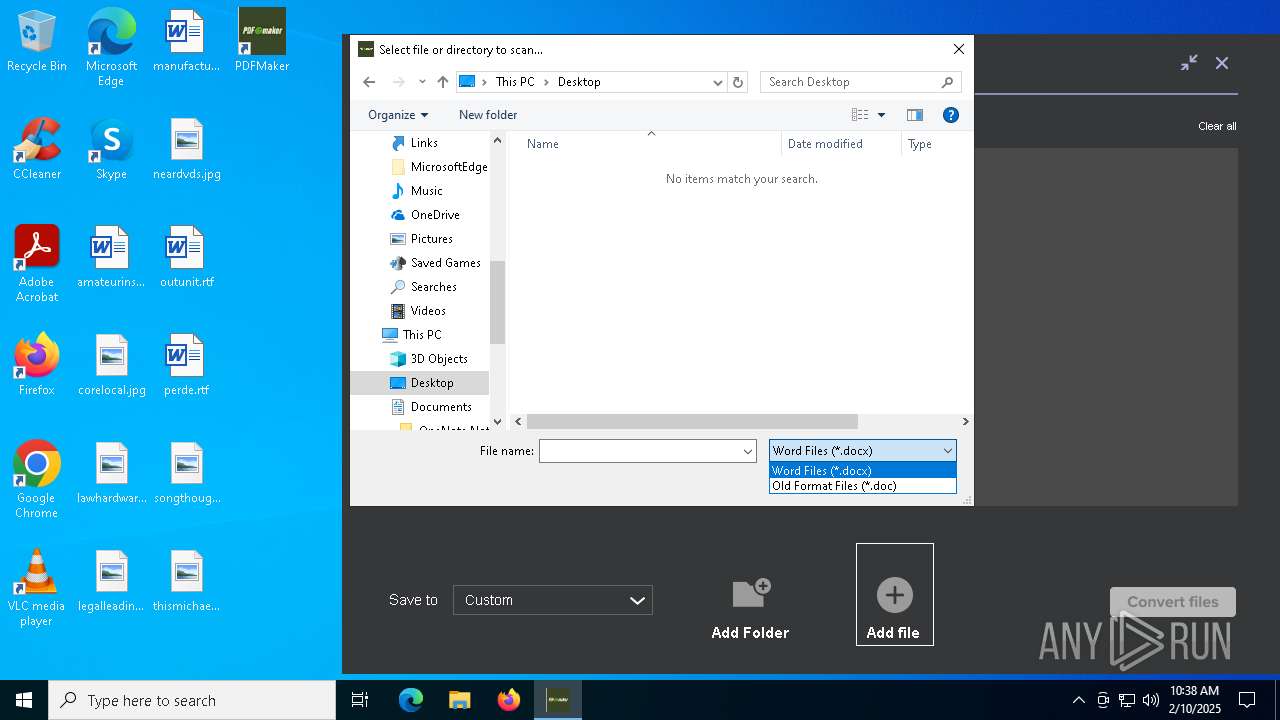This screenshot has width=1280, height=720.
Task: Open the PDFMaker desktop shortcut
Action: pyautogui.click(x=262, y=42)
